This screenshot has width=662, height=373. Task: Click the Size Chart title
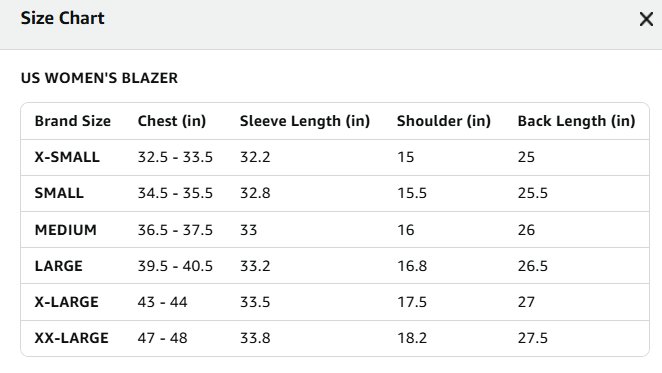point(62,18)
